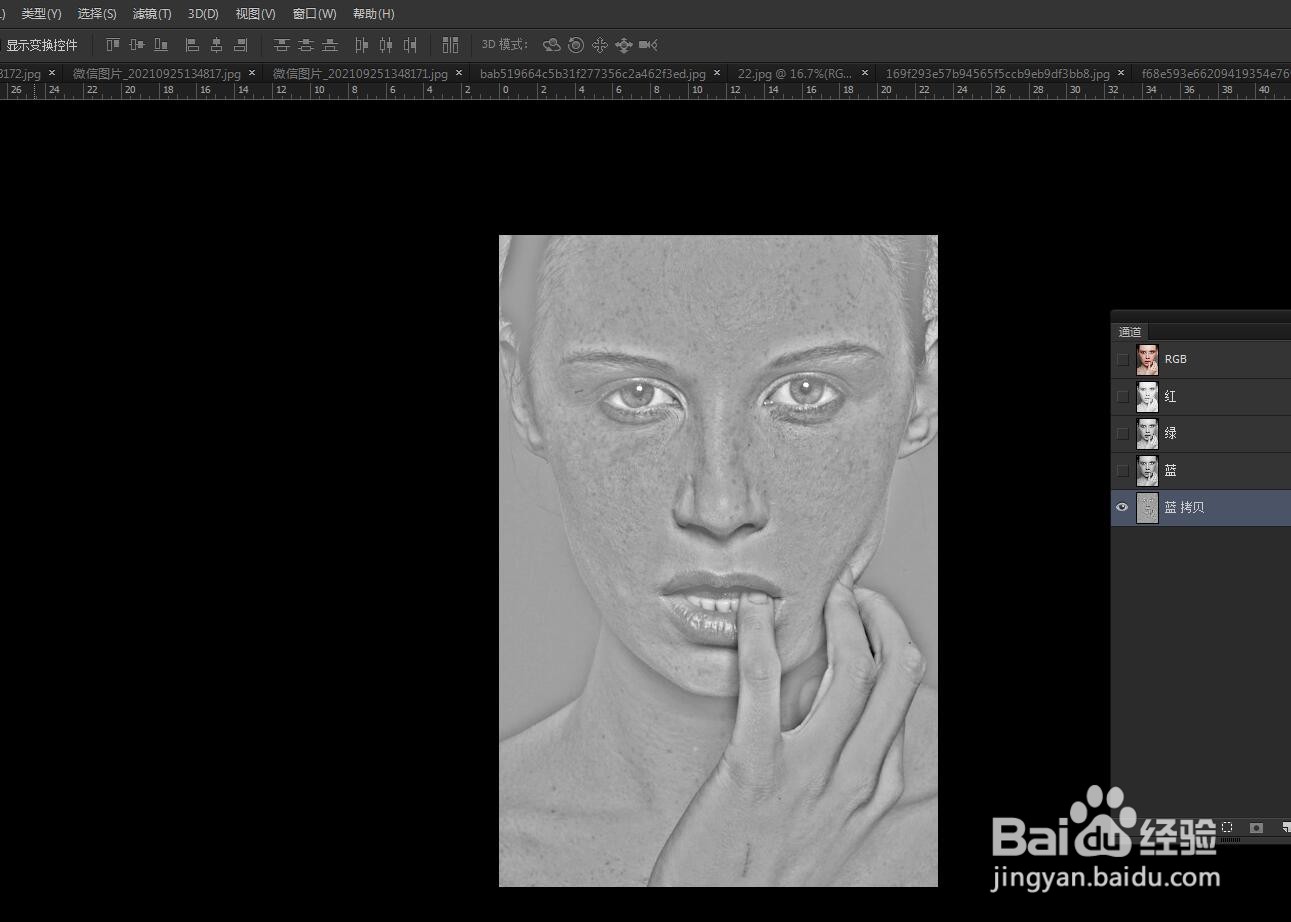Open the 视图(V) menu

point(255,14)
